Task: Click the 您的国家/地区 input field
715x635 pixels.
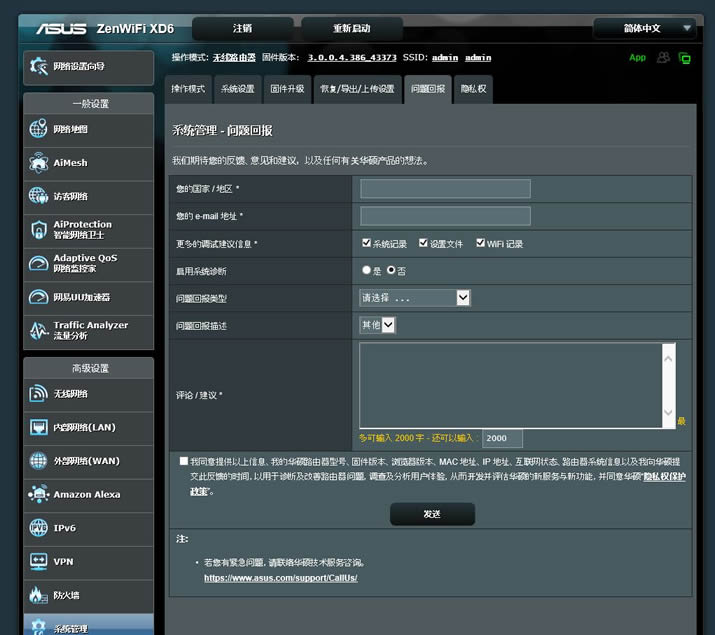Action: click(x=445, y=189)
